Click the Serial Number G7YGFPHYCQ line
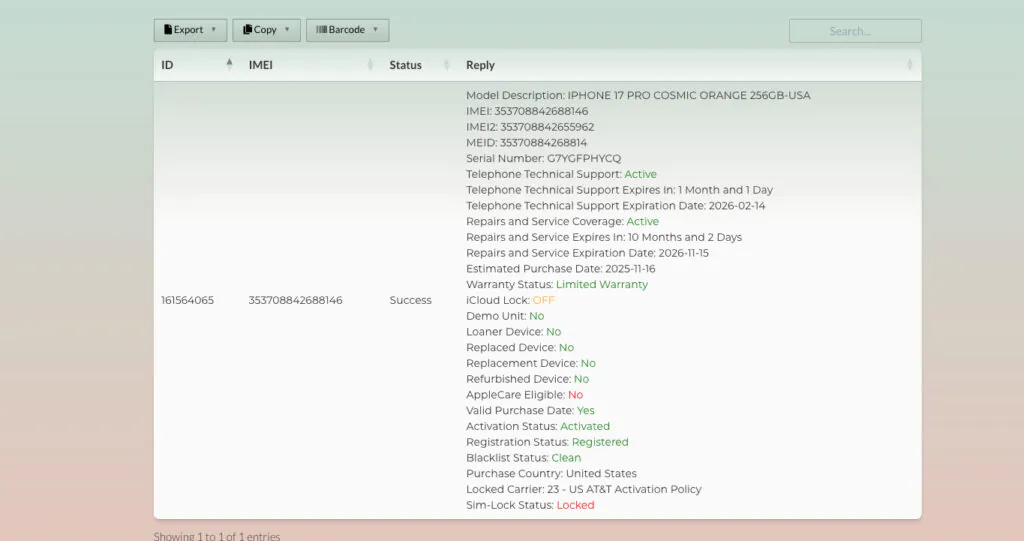The width and height of the screenshot is (1024, 541). [543, 158]
